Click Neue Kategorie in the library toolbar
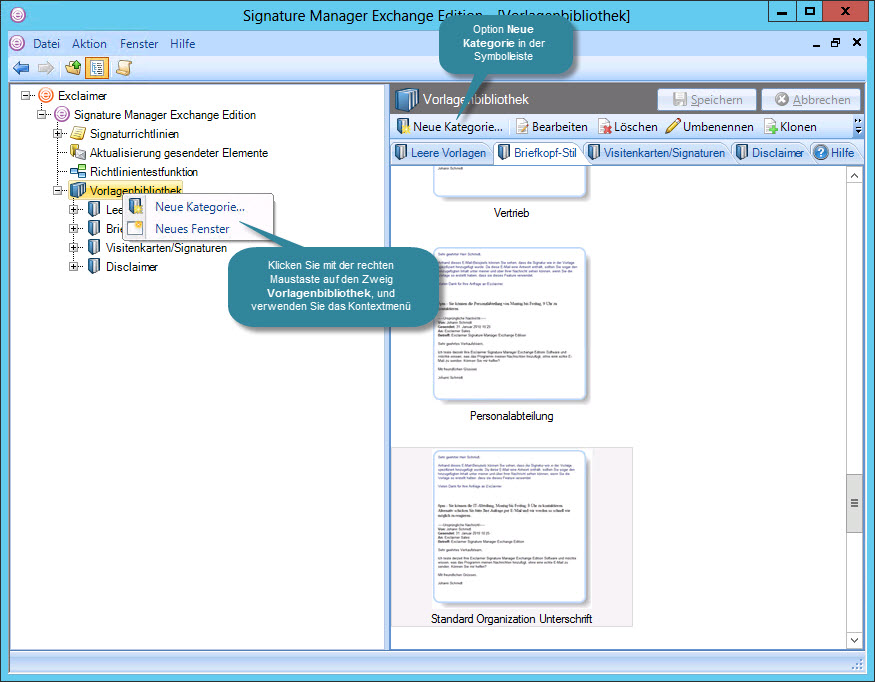 coord(449,127)
